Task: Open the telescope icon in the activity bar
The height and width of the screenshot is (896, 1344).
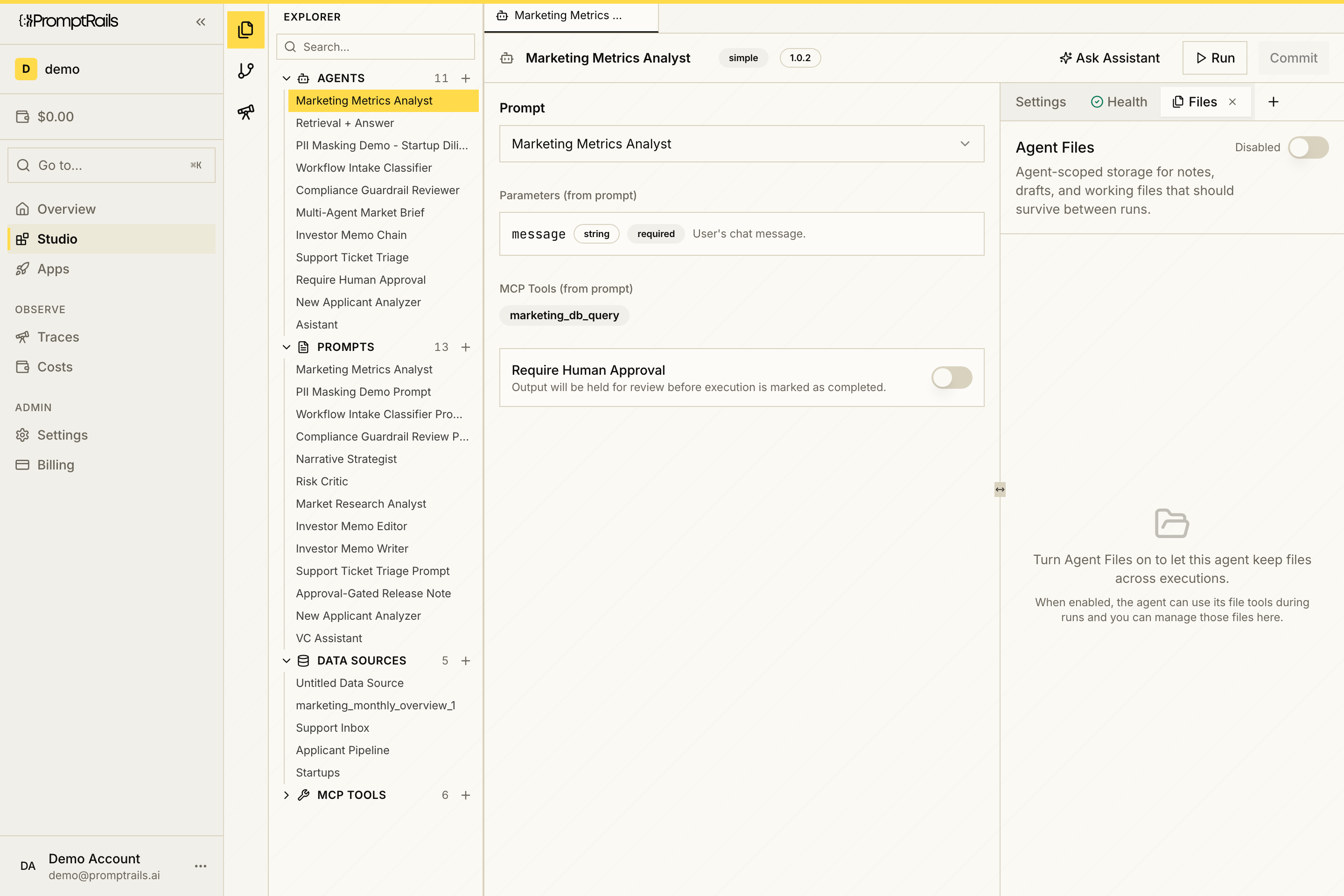Action: 246,112
